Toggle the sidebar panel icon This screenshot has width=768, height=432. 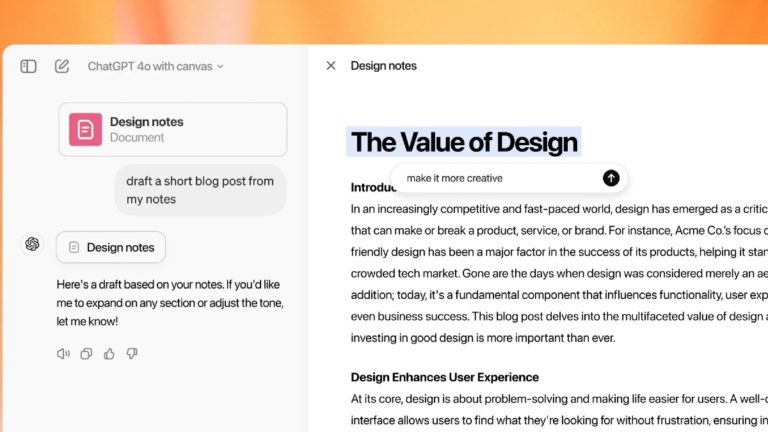pos(28,66)
